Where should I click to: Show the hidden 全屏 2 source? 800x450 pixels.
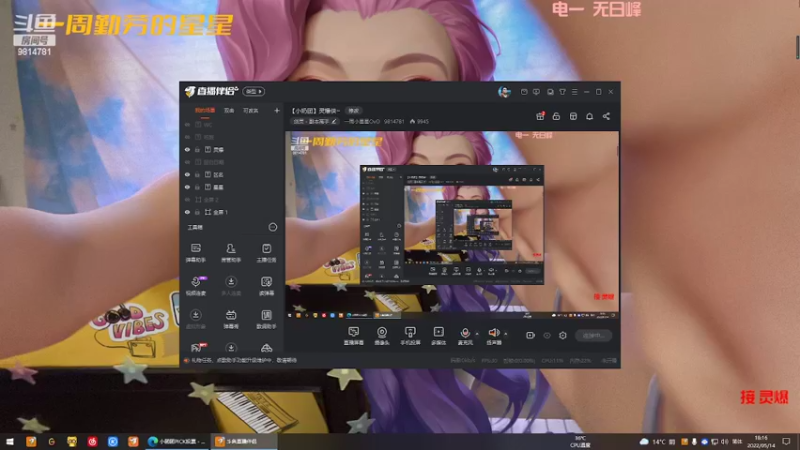point(187,199)
